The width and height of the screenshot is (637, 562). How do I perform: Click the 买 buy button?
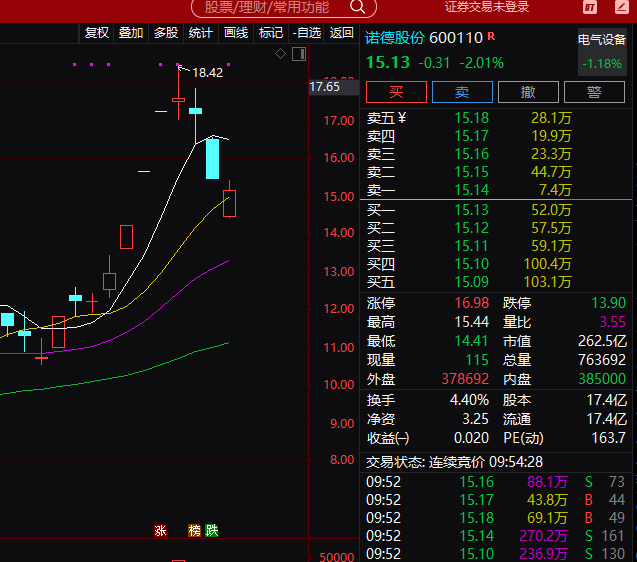[396, 92]
